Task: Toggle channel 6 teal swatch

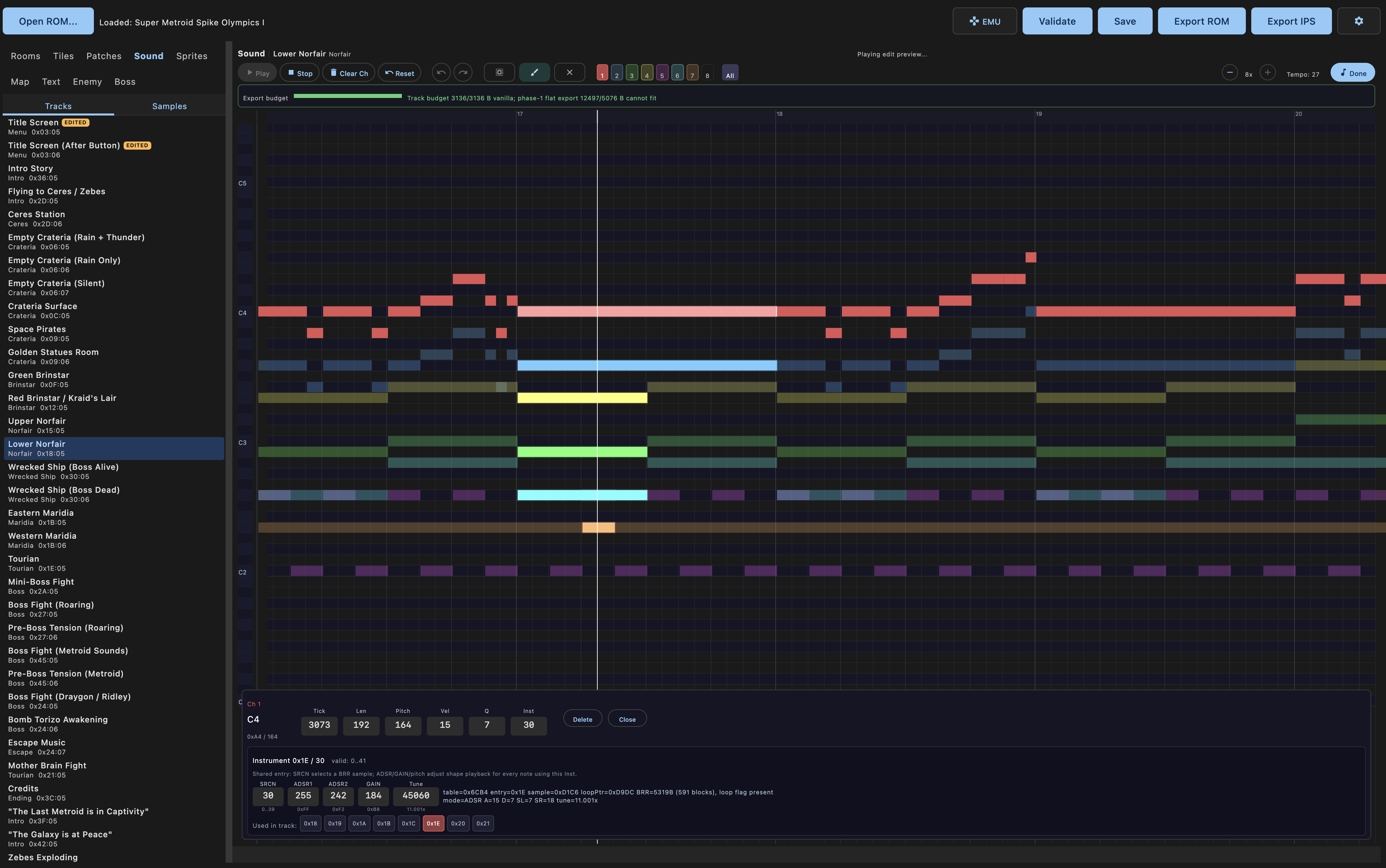Action: [x=677, y=73]
